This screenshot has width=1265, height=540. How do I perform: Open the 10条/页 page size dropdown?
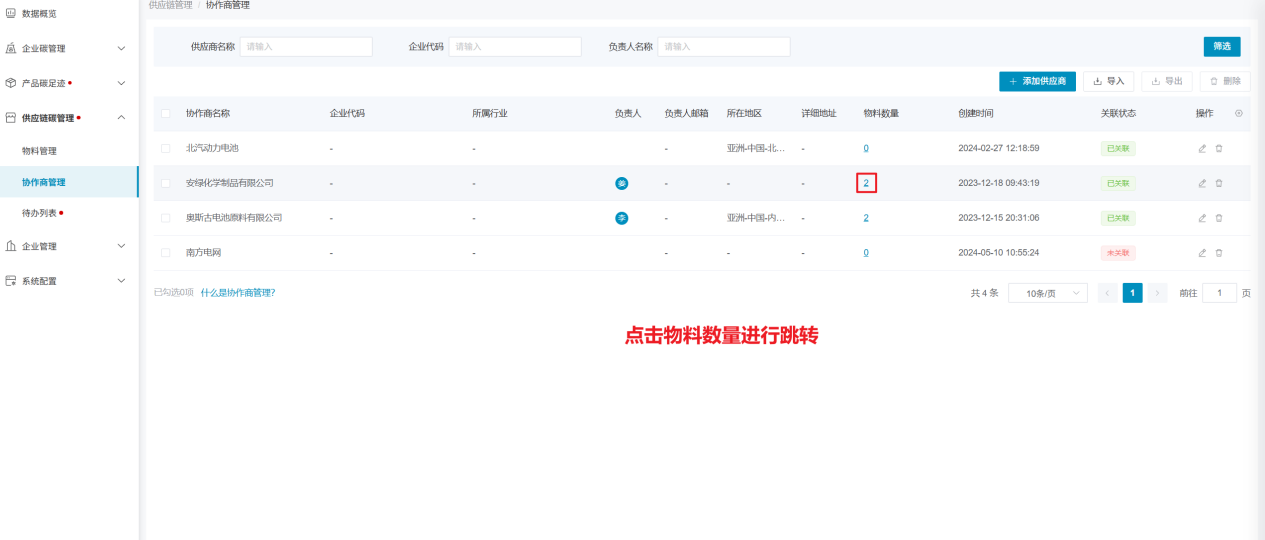1047,293
